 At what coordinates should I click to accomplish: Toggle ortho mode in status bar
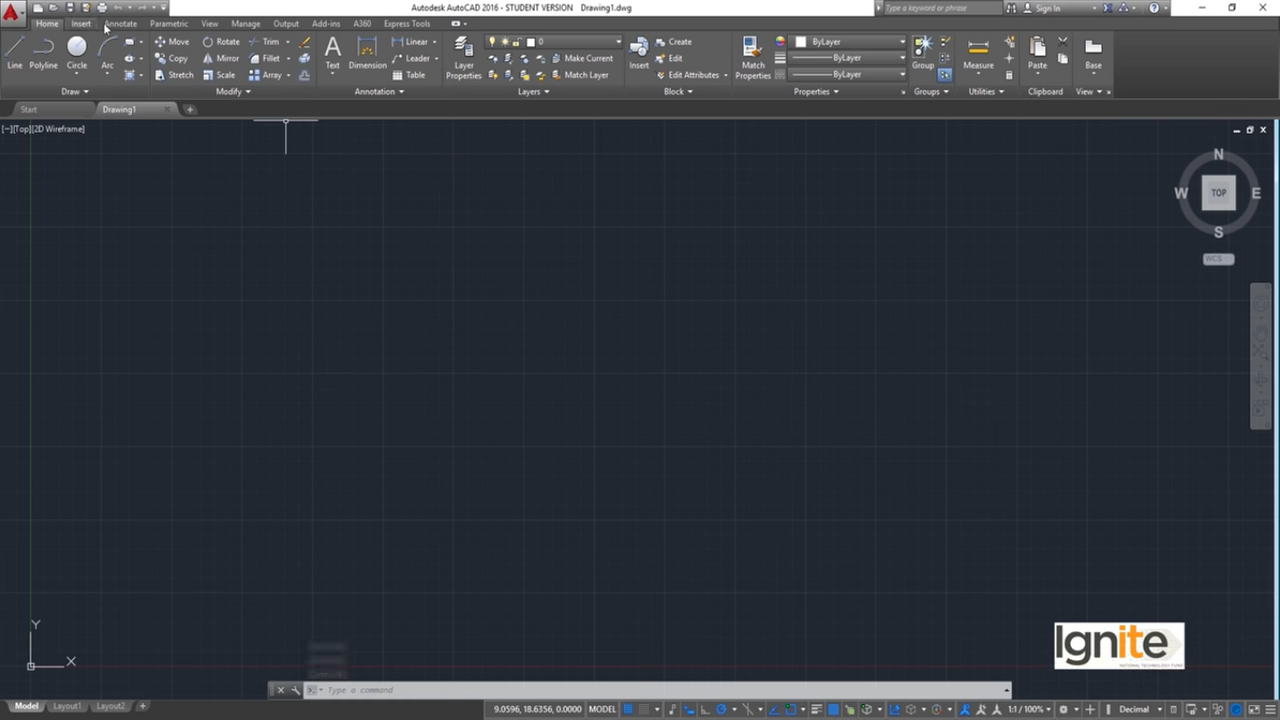click(x=706, y=709)
